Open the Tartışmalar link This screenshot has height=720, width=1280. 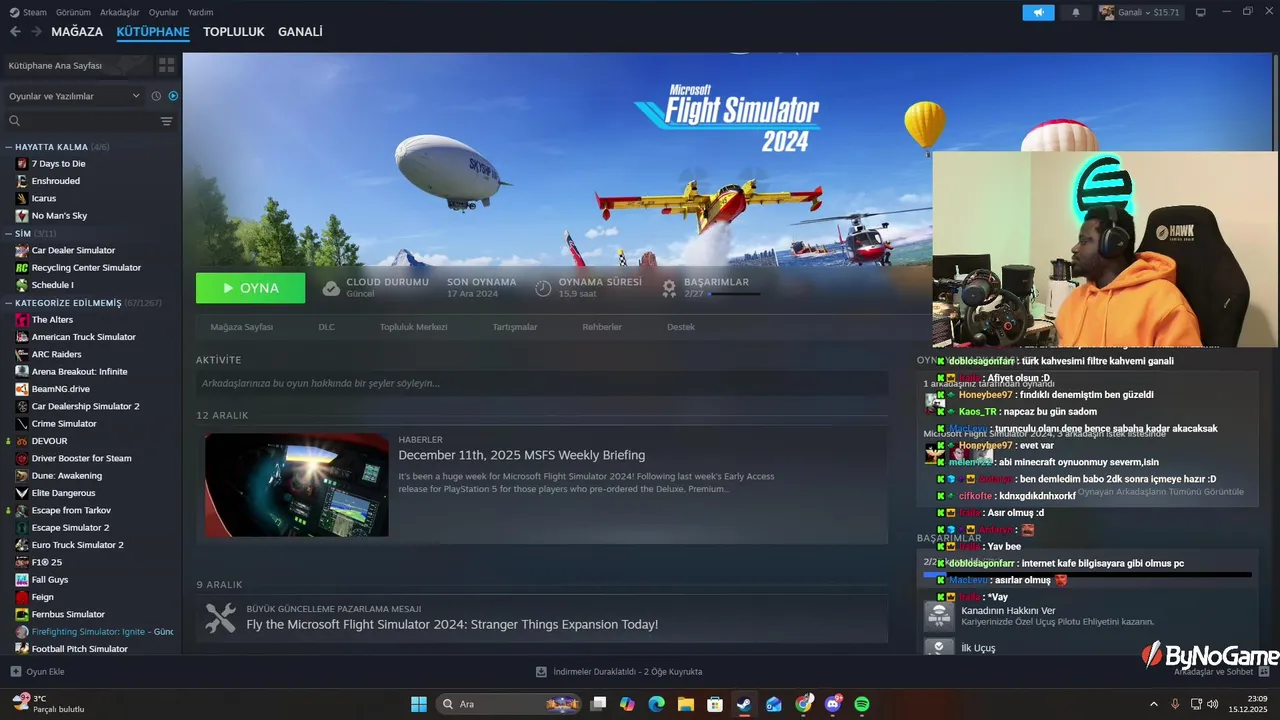515,327
